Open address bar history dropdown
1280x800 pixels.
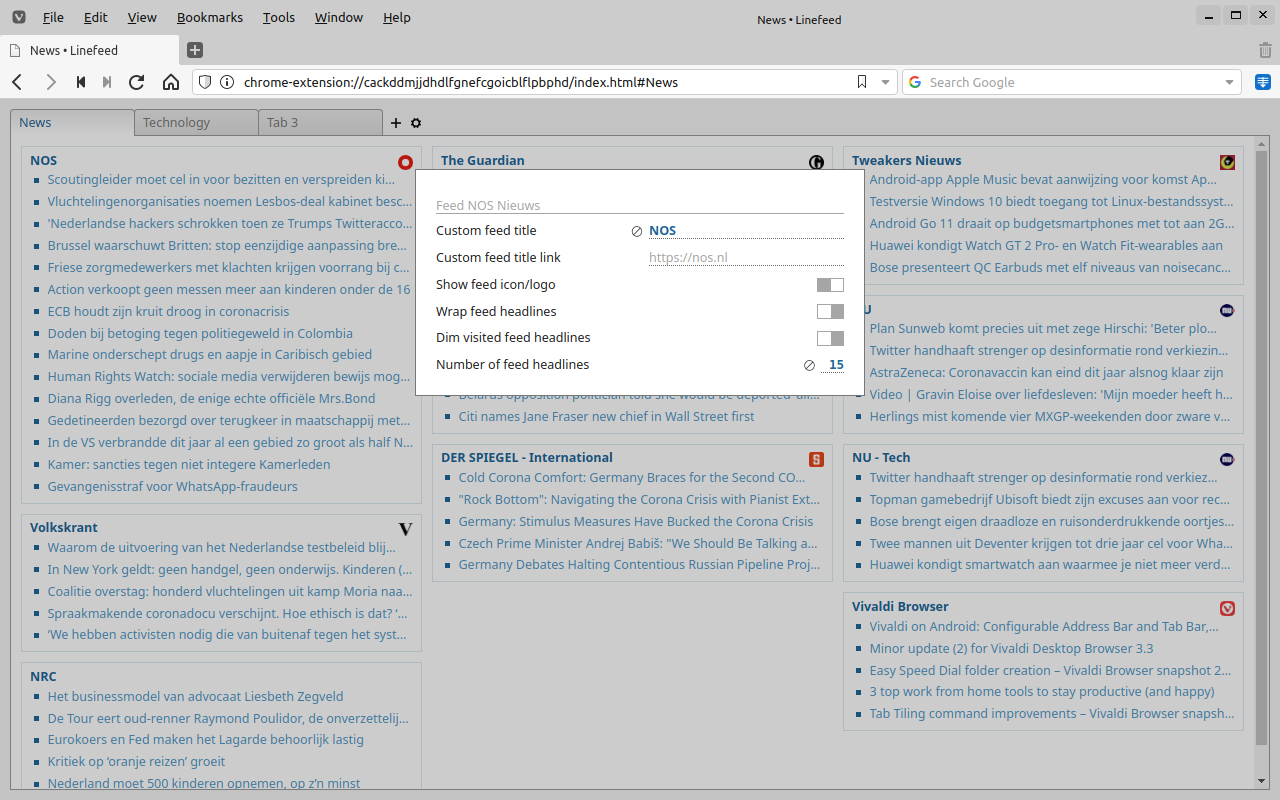885,83
